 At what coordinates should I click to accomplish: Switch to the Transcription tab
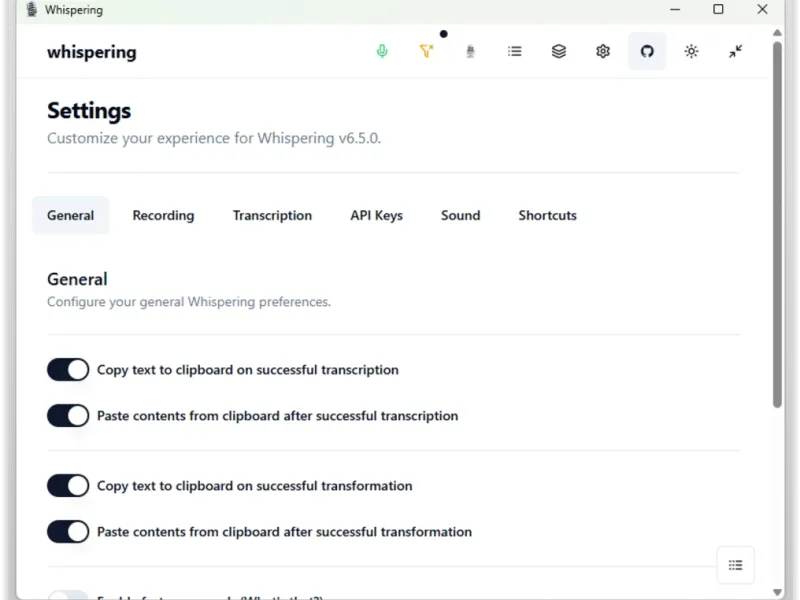click(272, 215)
